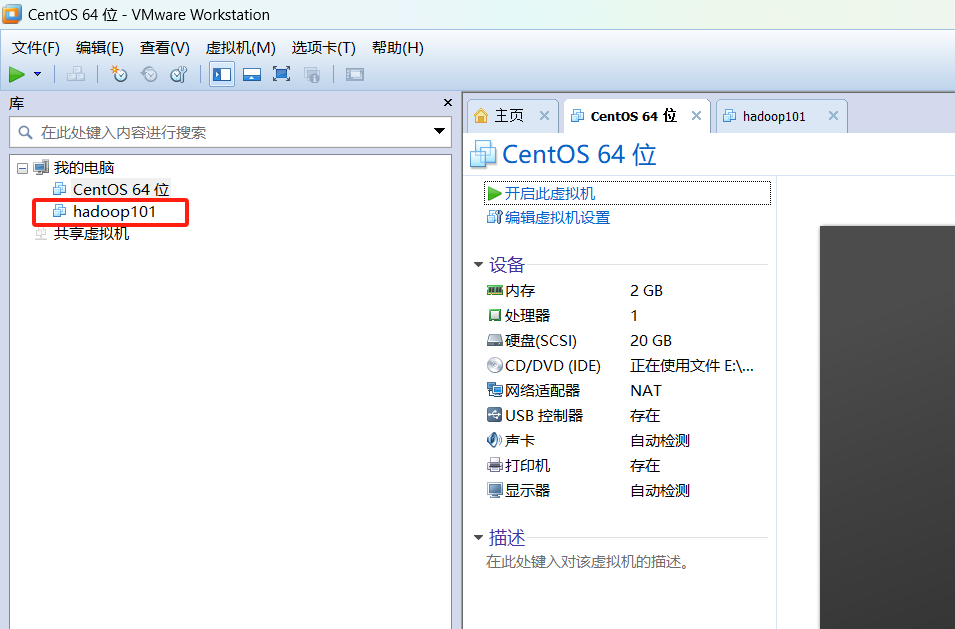Click the home icon on 主页 tab
955x629 pixels.
click(x=481, y=116)
